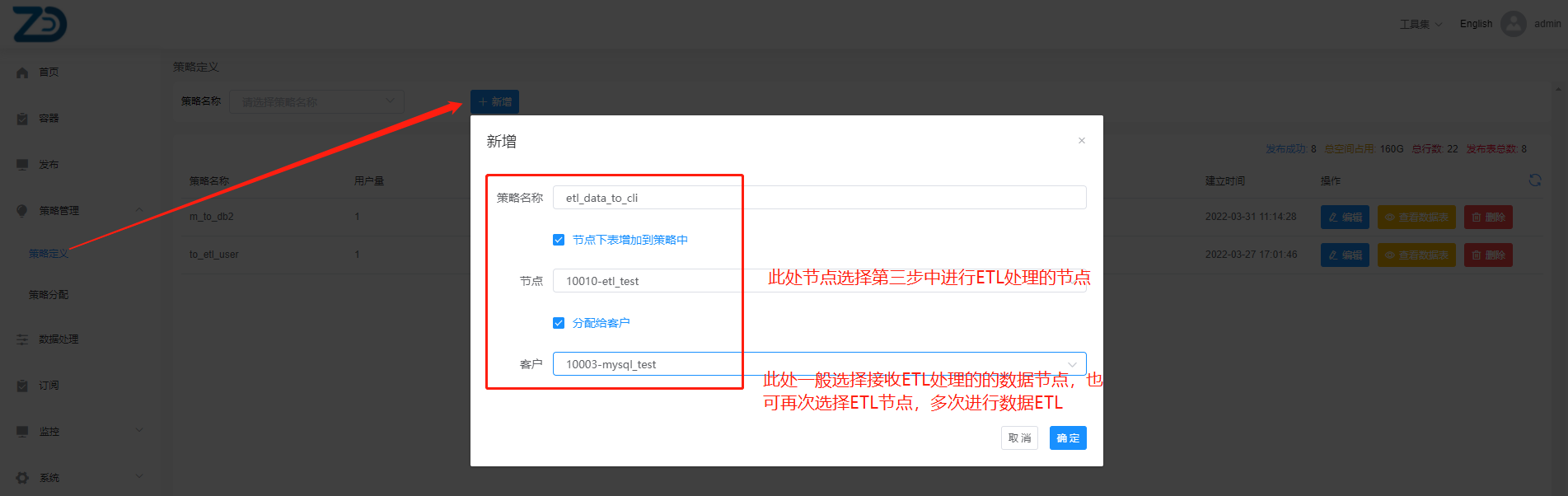
Task: Toggle the 节点下表增加到策略中 checkbox
Action: (x=559, y=240)
